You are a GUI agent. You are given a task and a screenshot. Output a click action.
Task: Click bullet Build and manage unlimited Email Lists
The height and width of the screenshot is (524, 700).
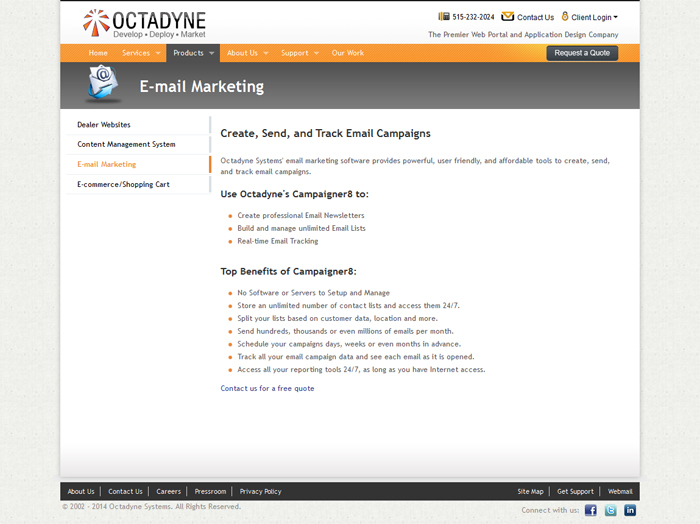(x=301, y=228)
